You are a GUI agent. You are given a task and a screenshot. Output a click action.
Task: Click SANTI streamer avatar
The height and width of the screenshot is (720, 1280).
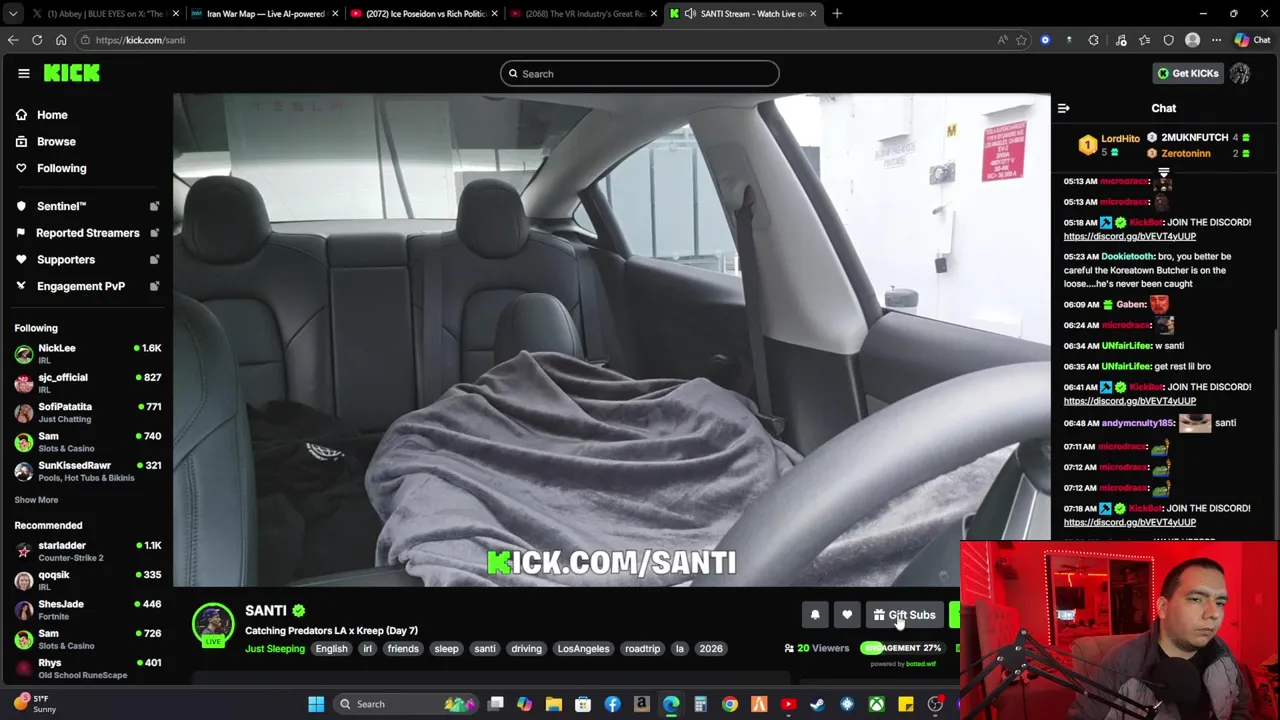coord(213,624)
